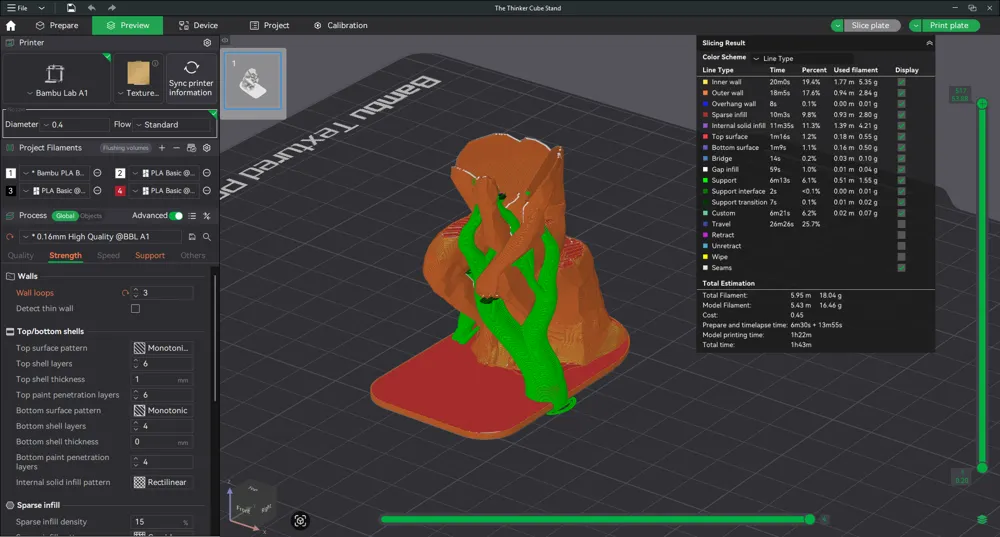Switch to the Project tab

tap(269, 26)
